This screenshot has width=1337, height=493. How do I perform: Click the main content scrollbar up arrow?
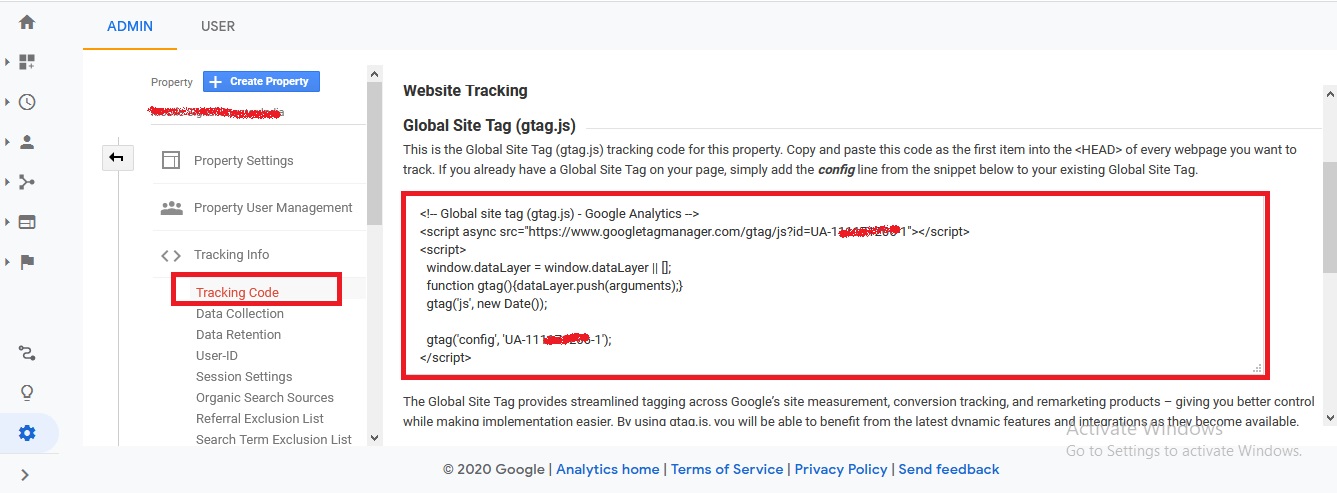1329,92
